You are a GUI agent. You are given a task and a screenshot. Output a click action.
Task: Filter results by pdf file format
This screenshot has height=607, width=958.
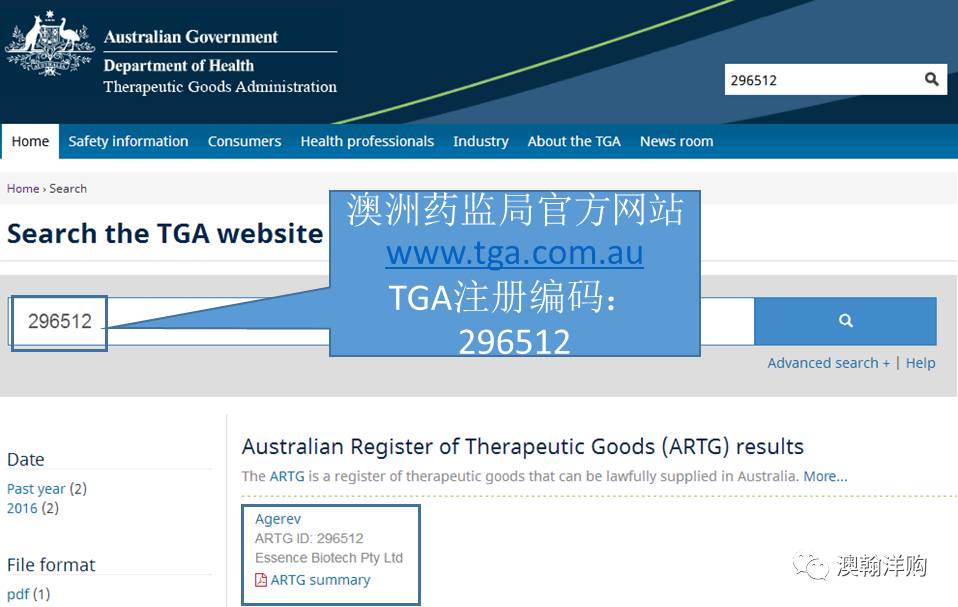18,594
